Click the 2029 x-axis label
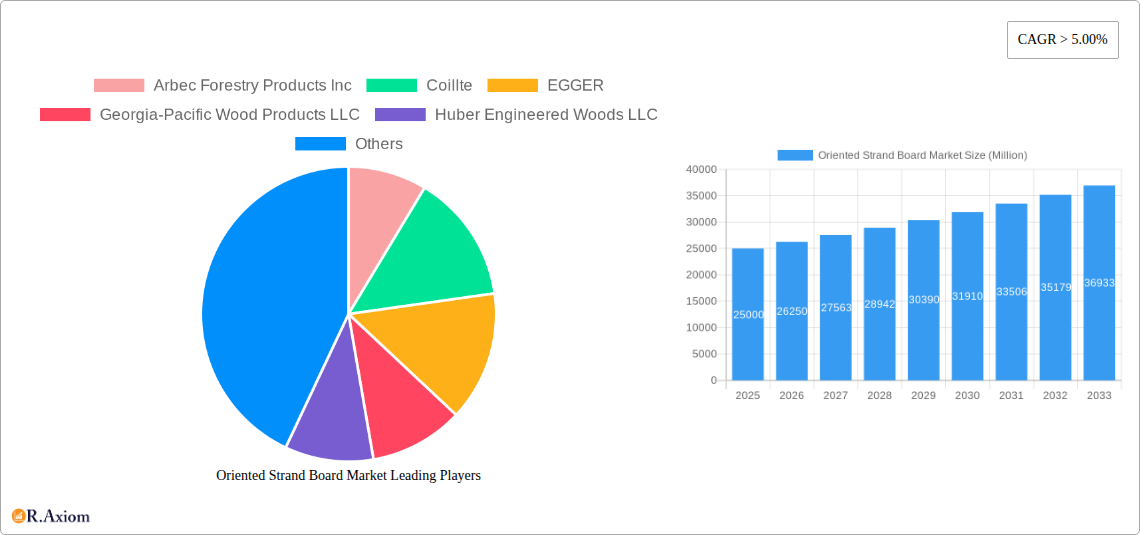Image resolution: width=1140 pixels, height=535 pixels. pyautogui.click(x=923, y=395)
